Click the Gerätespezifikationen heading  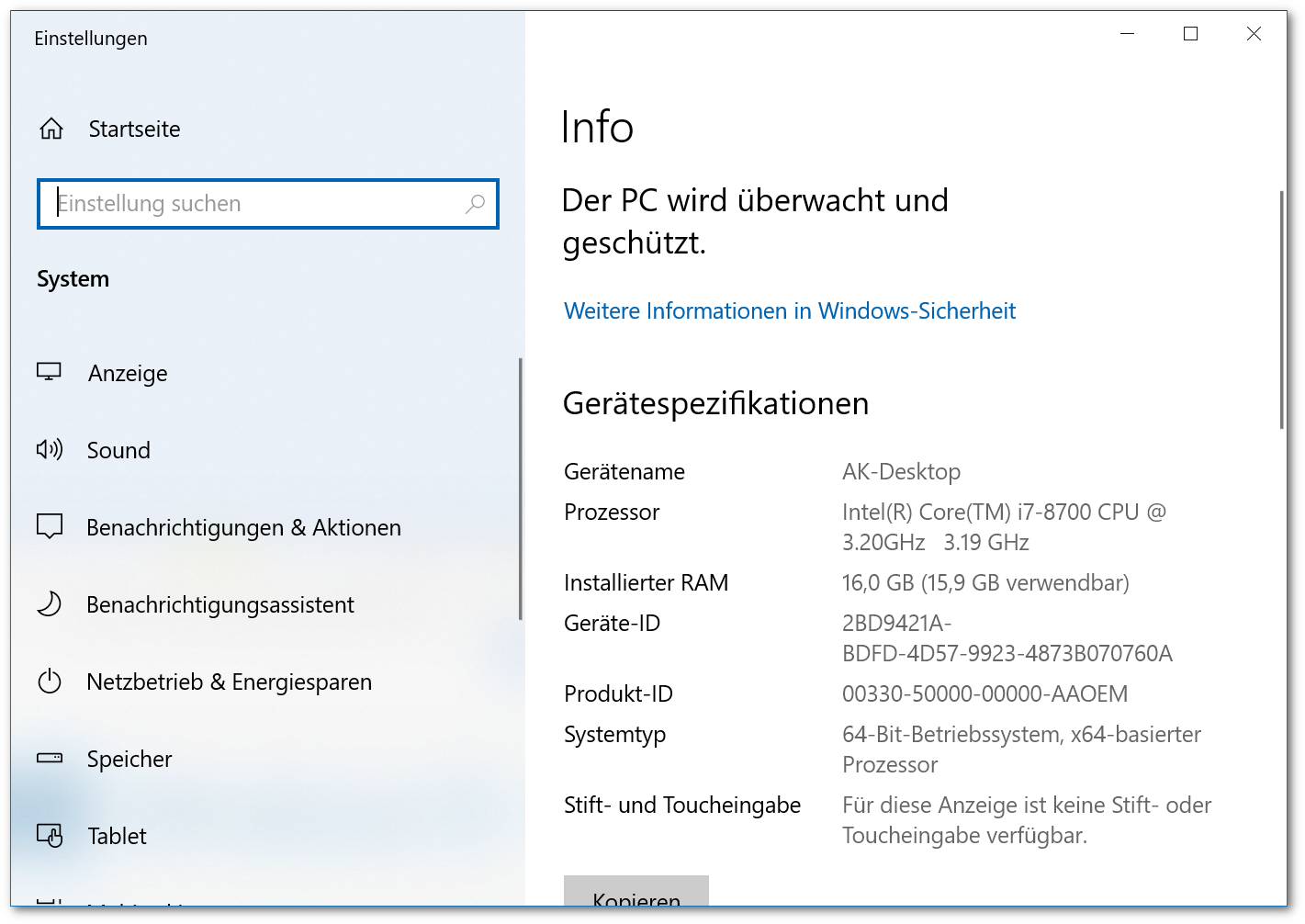point(715,403)
